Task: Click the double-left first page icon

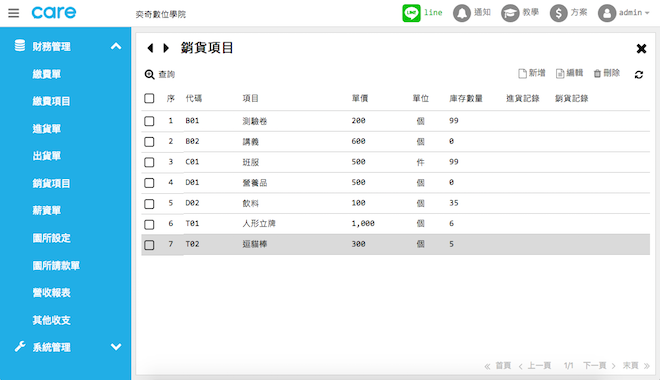Action: 487,366
